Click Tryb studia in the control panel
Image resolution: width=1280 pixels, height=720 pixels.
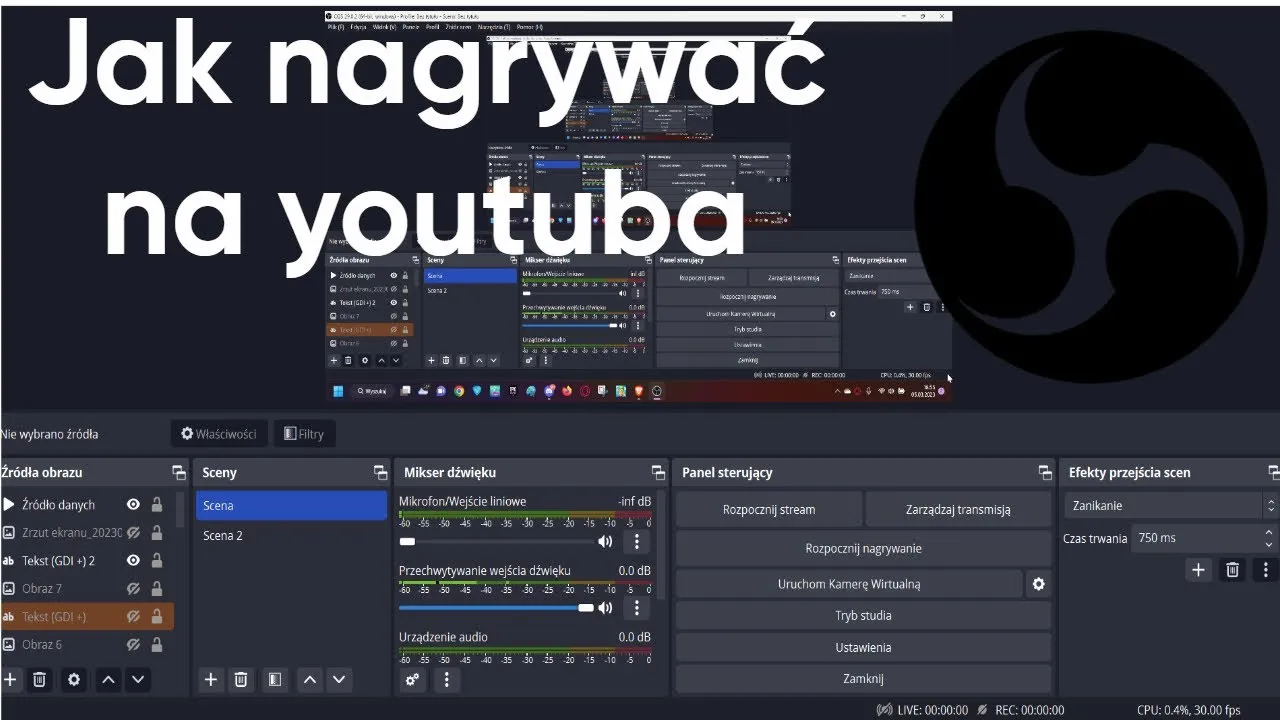(863, 615)
